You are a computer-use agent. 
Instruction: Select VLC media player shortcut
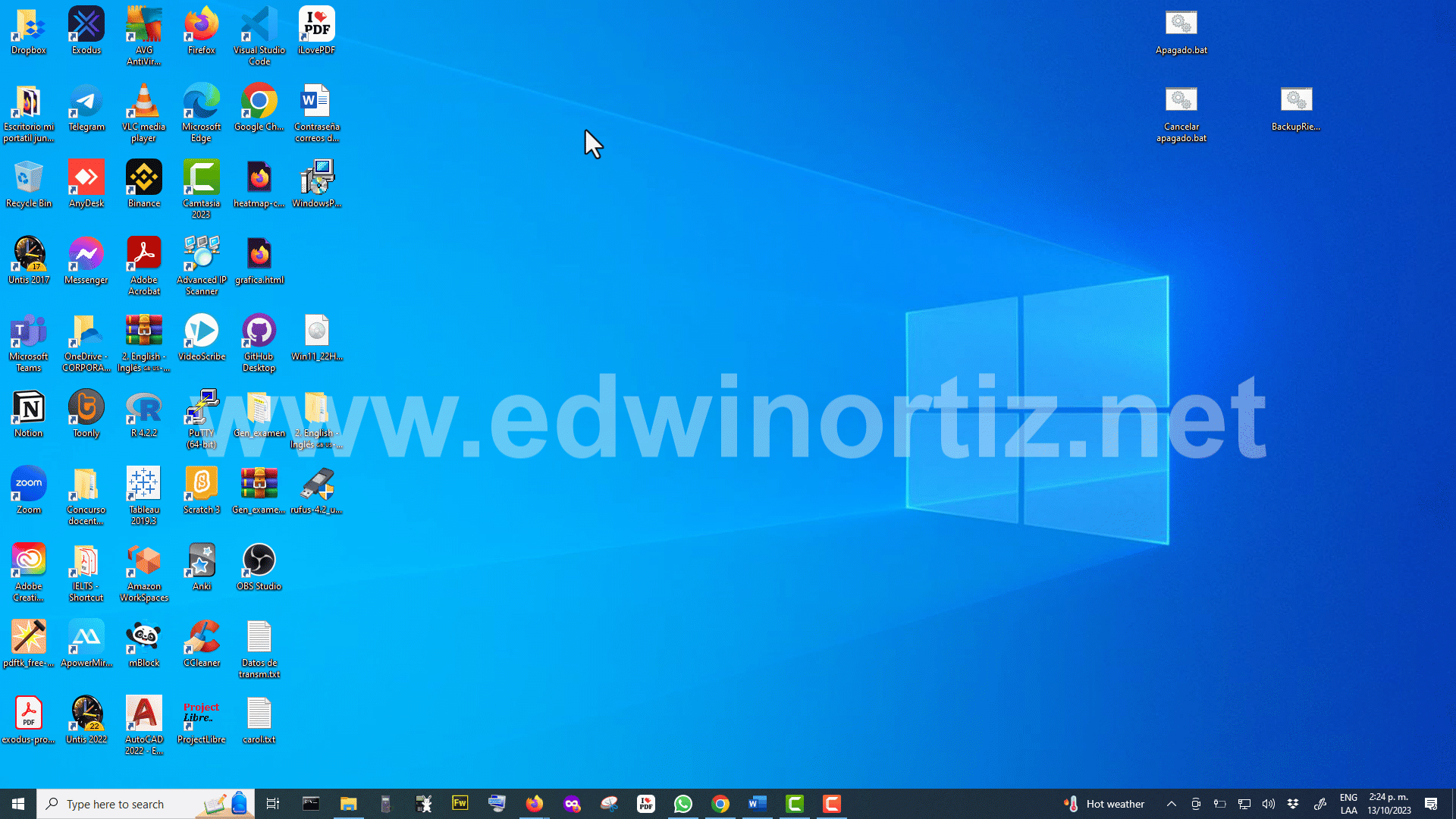pos(144,113)
